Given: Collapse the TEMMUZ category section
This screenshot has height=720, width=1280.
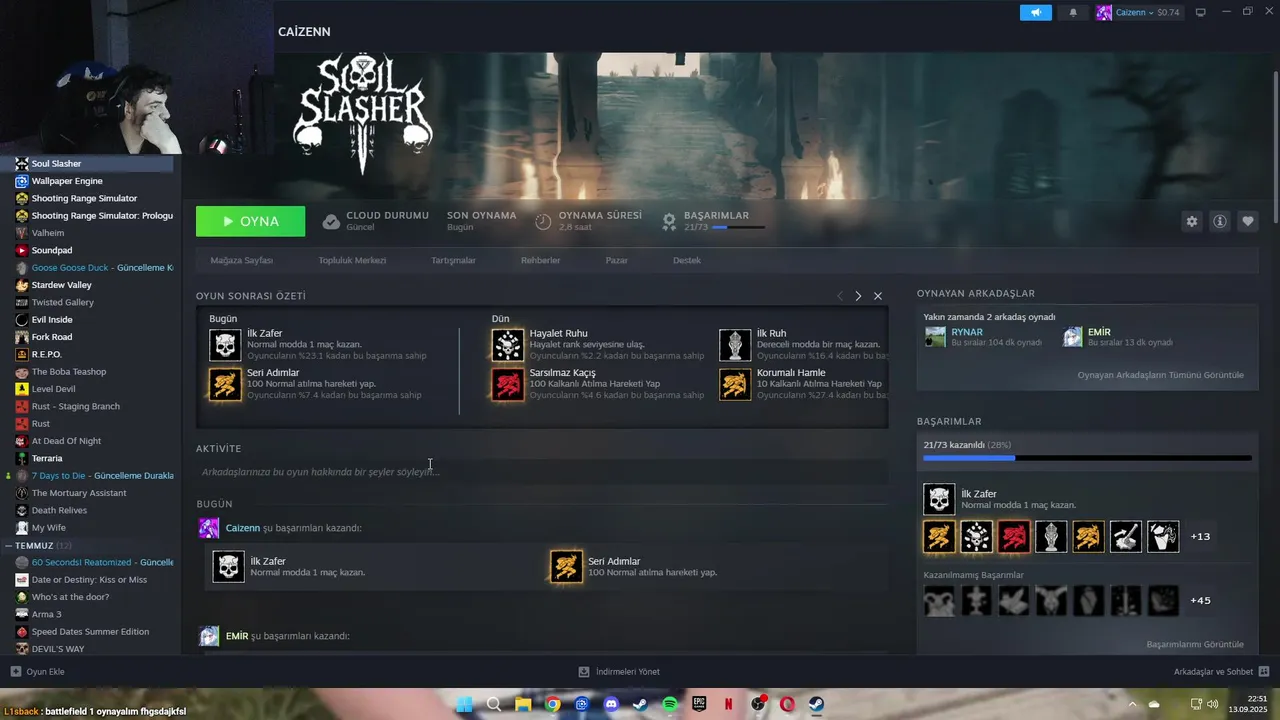Looking at the screenshot, I should 8,546.
